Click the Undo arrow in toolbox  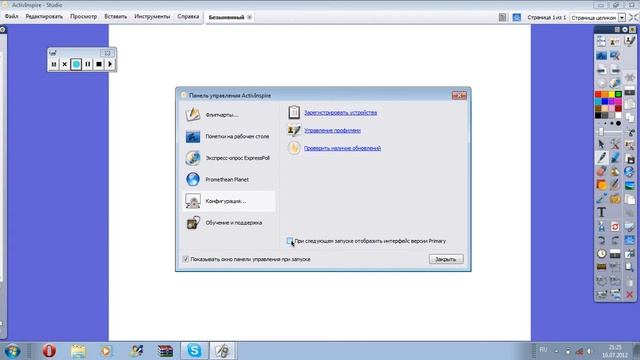[601, 240]
